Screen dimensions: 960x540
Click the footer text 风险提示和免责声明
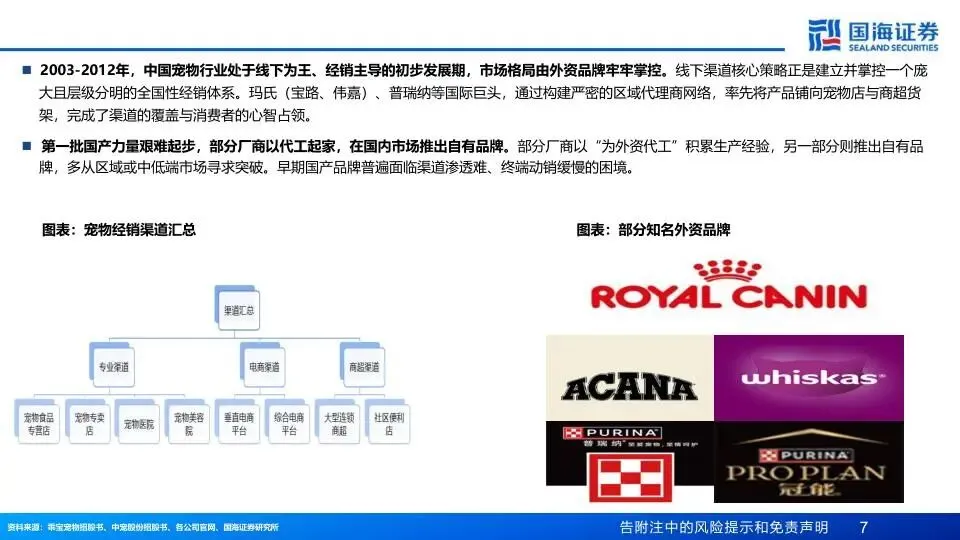759,527
